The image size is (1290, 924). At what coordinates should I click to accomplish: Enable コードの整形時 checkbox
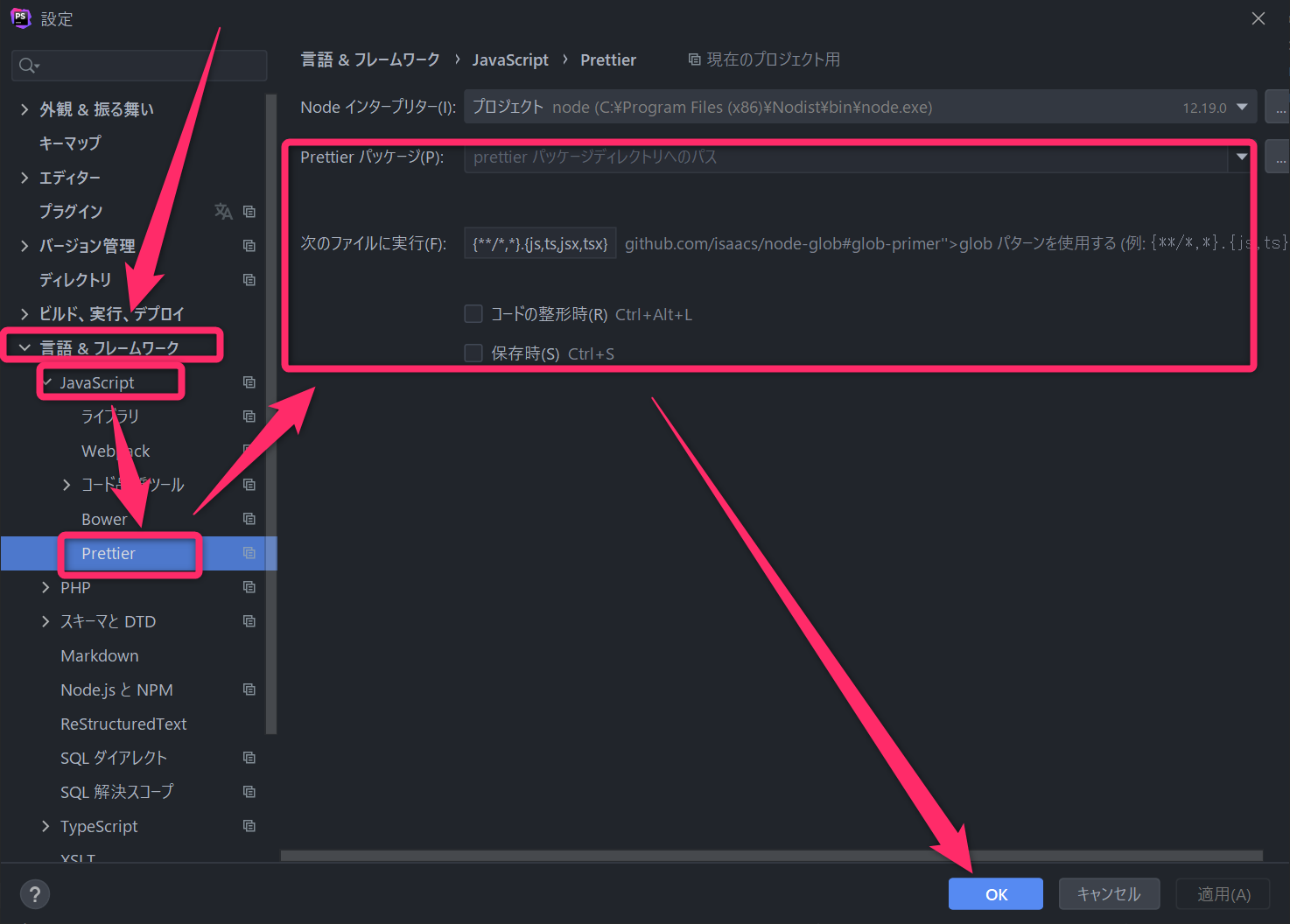click(x=473, y=313)
